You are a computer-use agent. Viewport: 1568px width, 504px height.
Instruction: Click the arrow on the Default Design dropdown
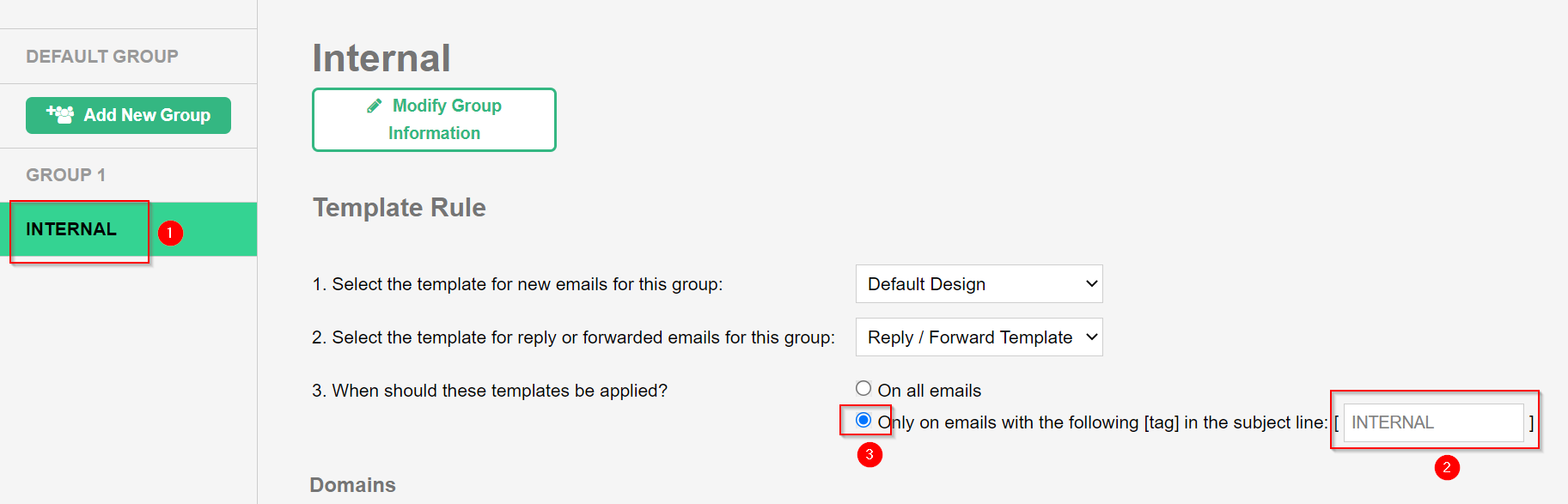[x=1091, y=284]
